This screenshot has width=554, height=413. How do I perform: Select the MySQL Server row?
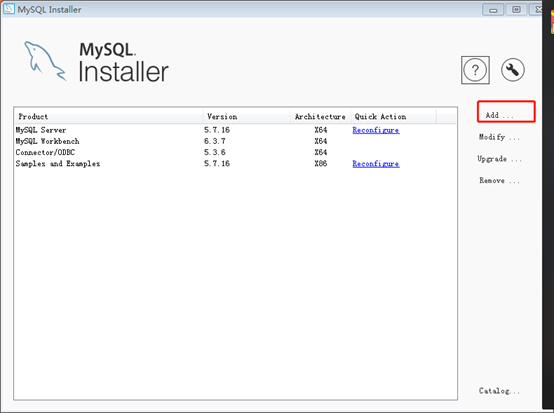[235, 130]
